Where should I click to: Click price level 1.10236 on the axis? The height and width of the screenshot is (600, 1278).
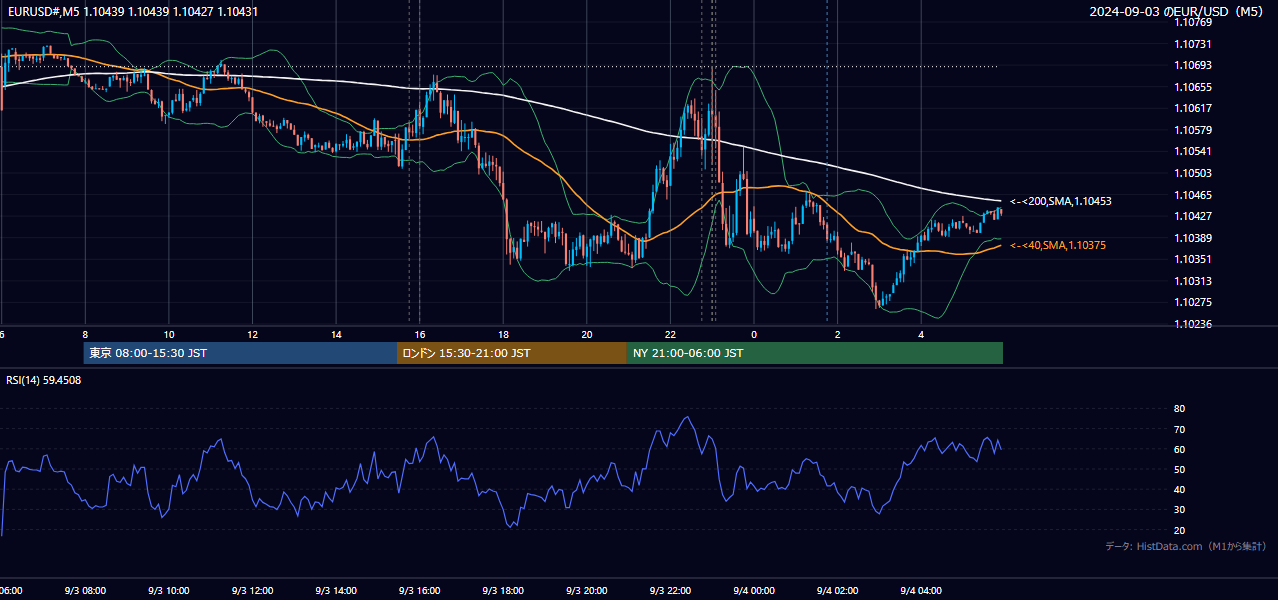(1193, 324)
